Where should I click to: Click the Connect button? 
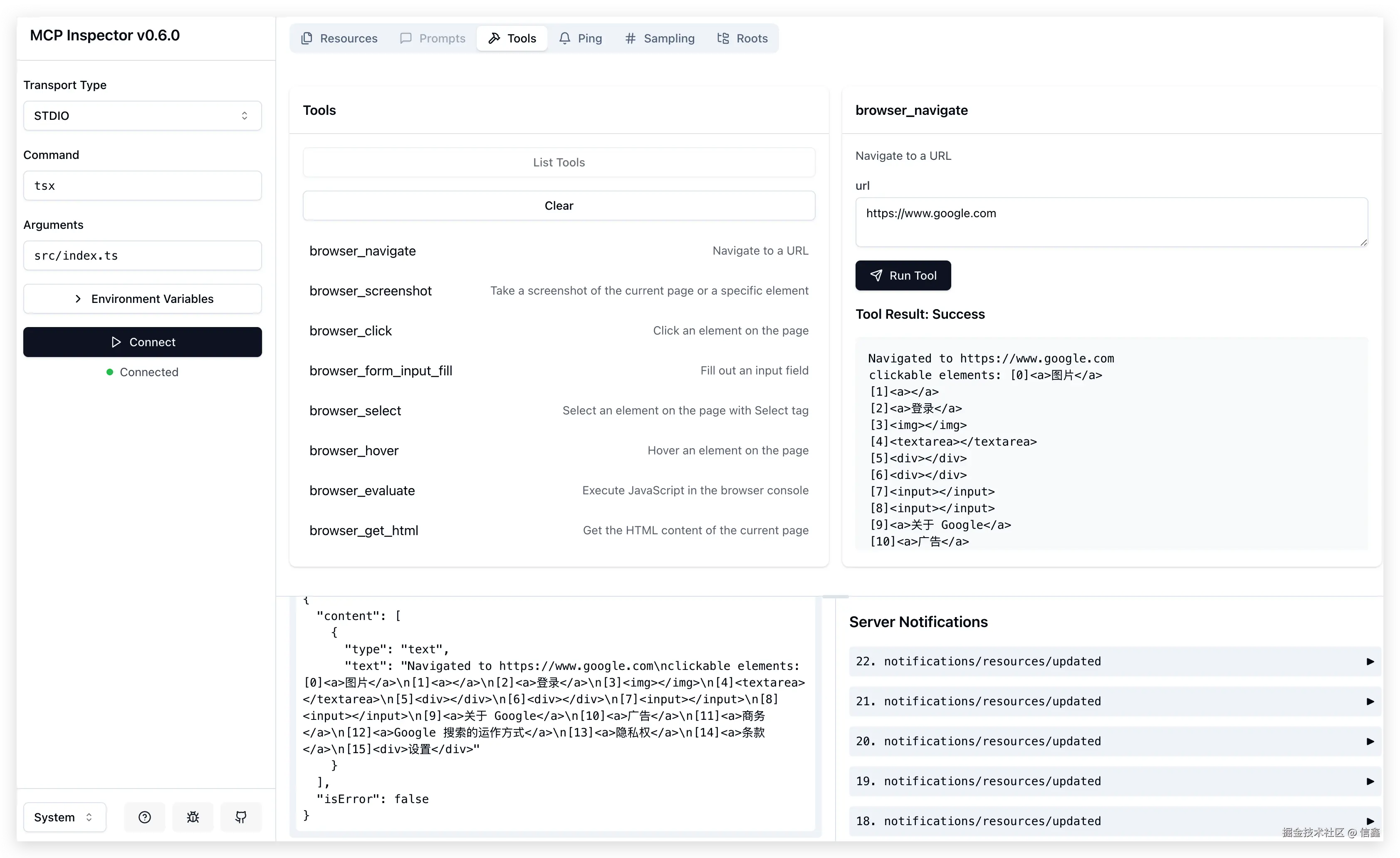click(x=142, y=342)
